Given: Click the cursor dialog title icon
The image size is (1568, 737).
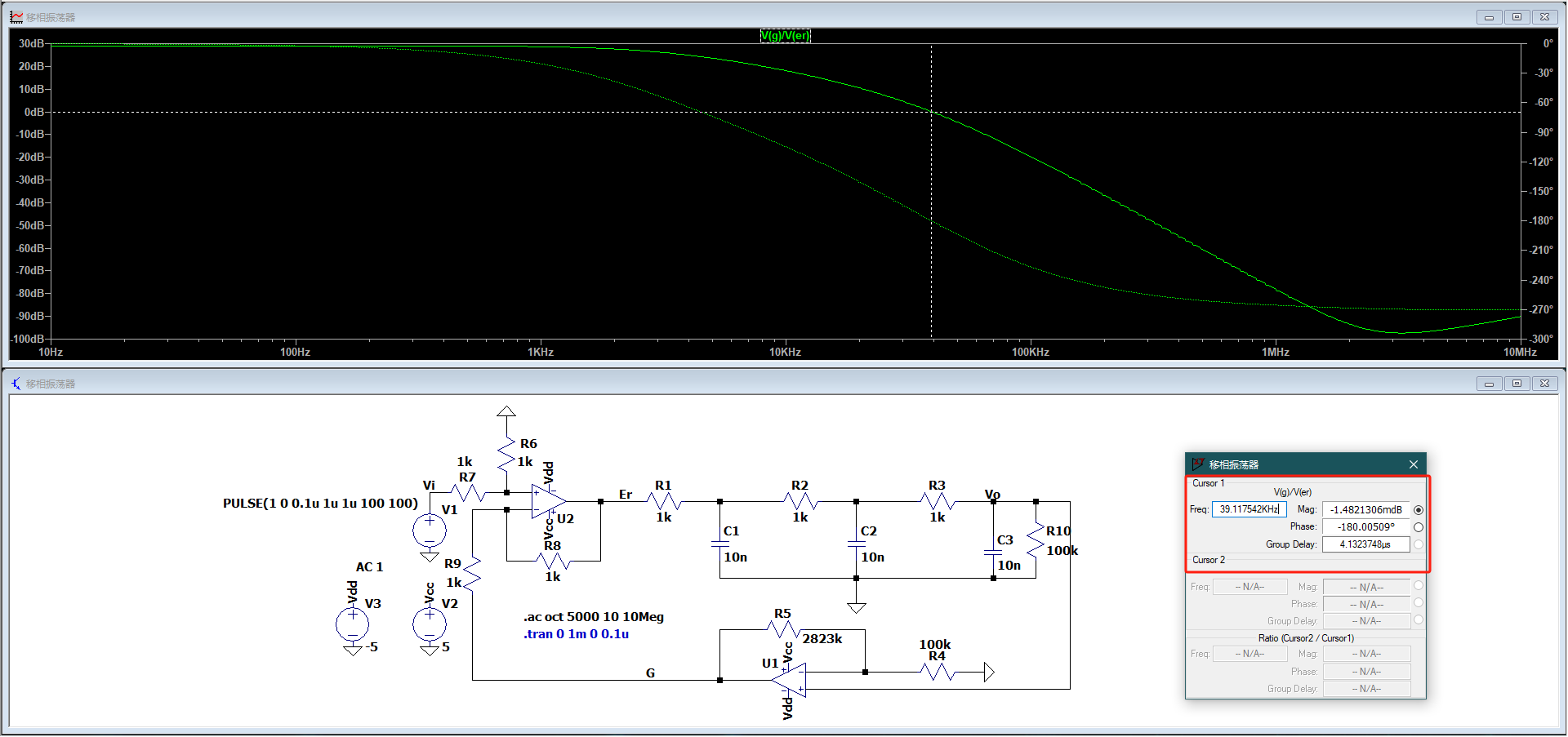Looking at the screenshot, I should click(x=1198, y=464).
